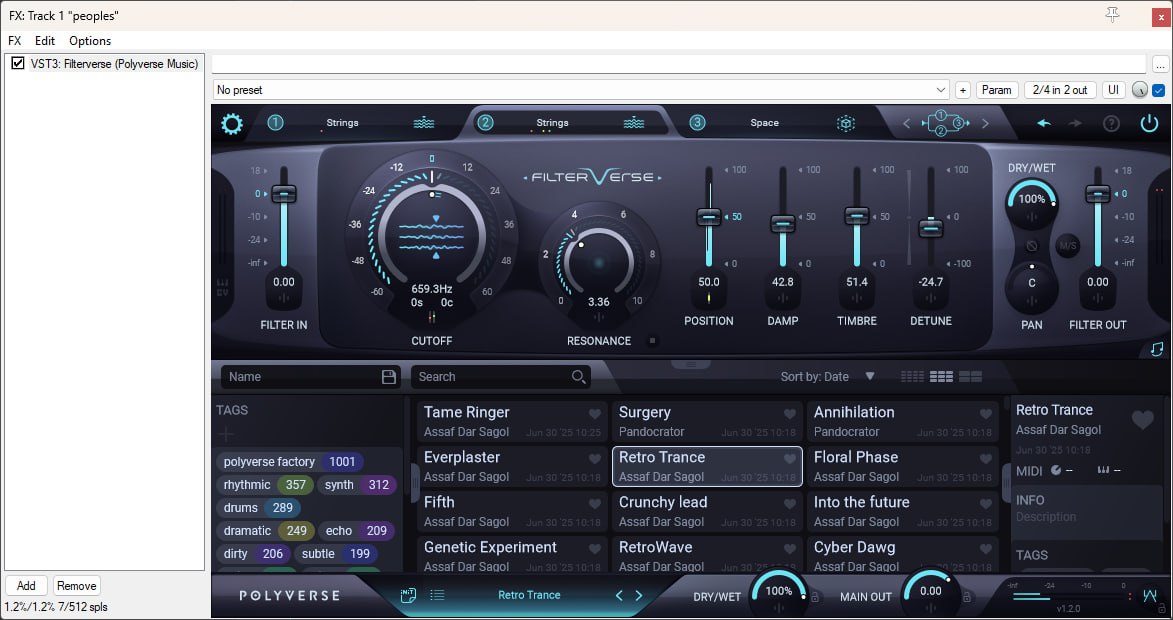Image resolution: width=1173 pixels, height=620 pixels.
Task: Click the filter slot 1 number icon
Action: point(275,123)
